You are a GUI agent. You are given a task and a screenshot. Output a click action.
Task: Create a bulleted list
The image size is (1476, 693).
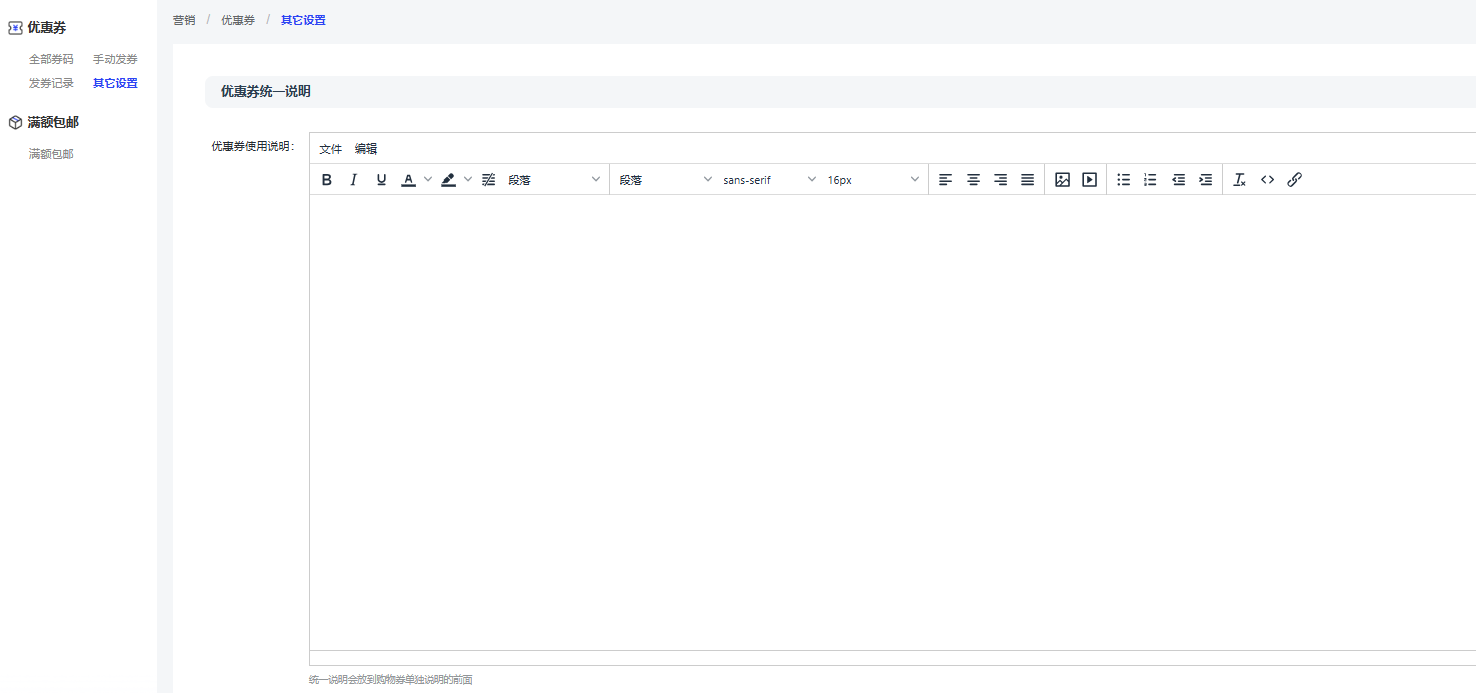tap(1123, 180)
